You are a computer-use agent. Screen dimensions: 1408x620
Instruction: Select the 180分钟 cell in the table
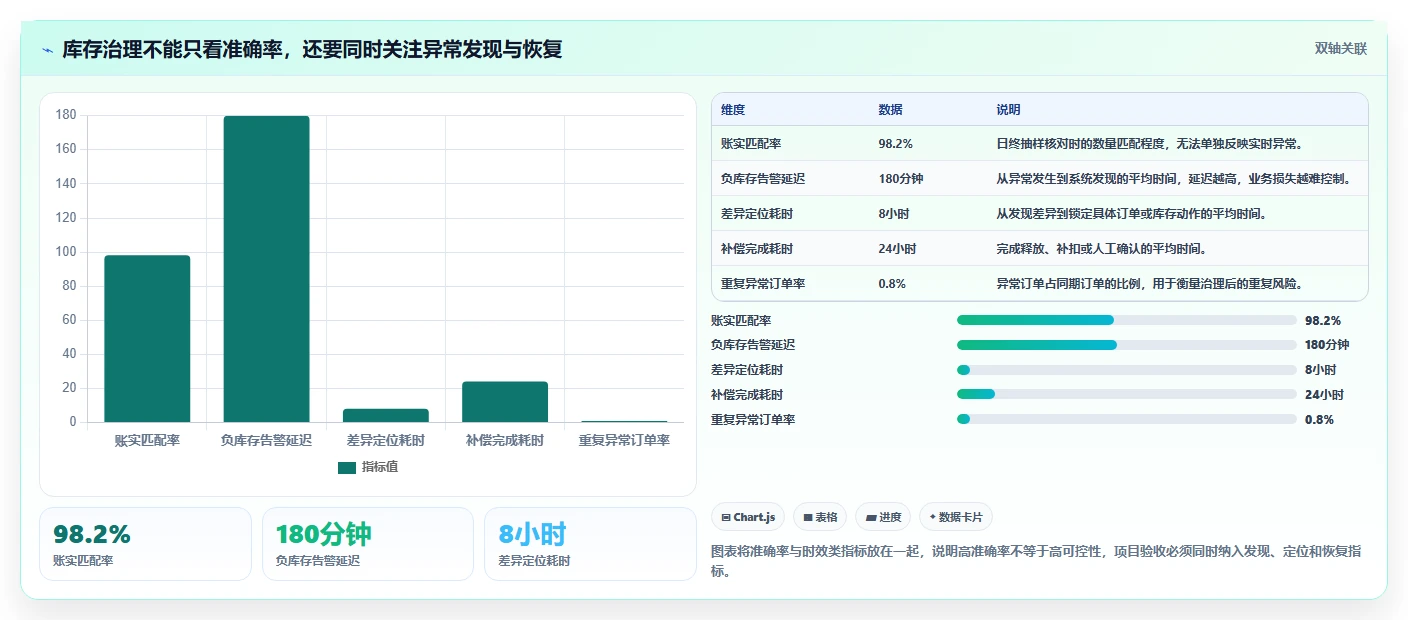(x=900, y=179)
